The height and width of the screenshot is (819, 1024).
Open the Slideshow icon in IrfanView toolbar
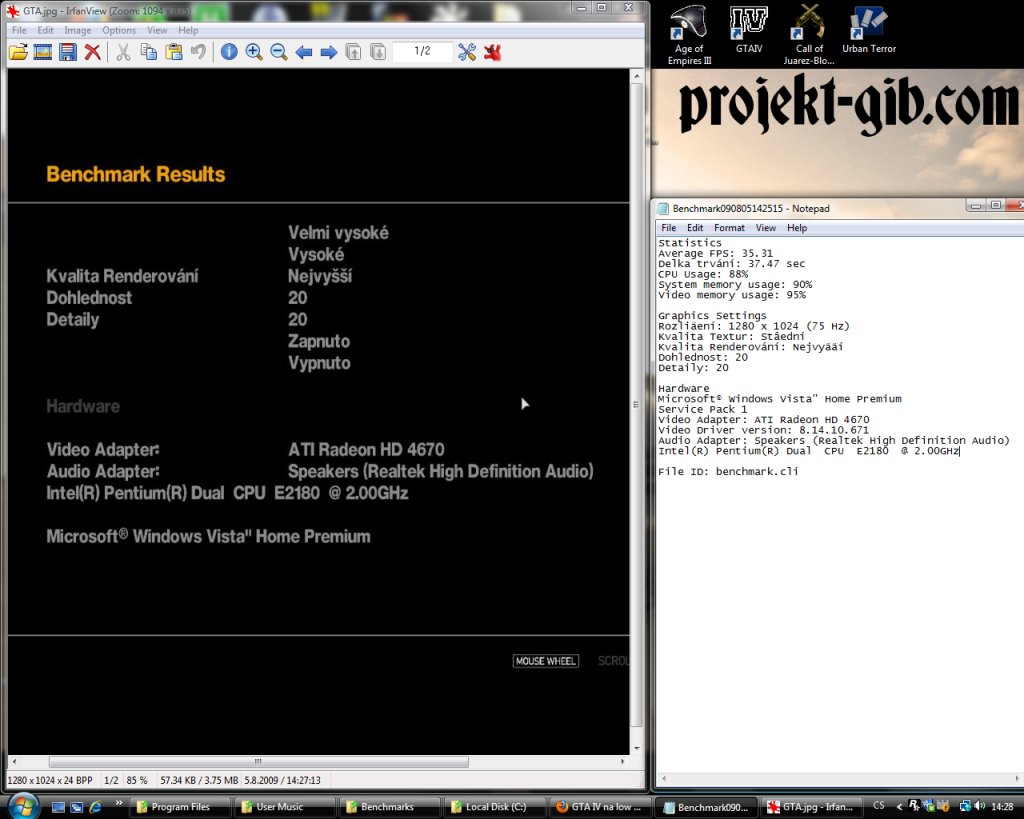tap(43, 52)
